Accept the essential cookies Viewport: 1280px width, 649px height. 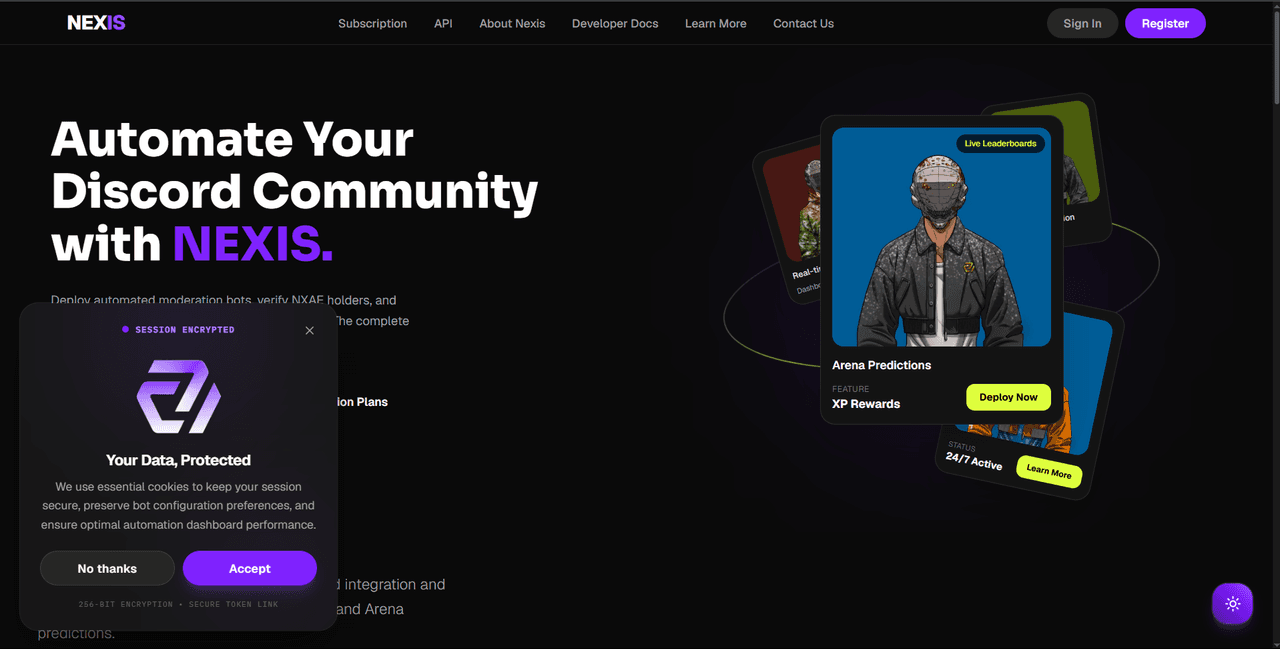[249, 568]
